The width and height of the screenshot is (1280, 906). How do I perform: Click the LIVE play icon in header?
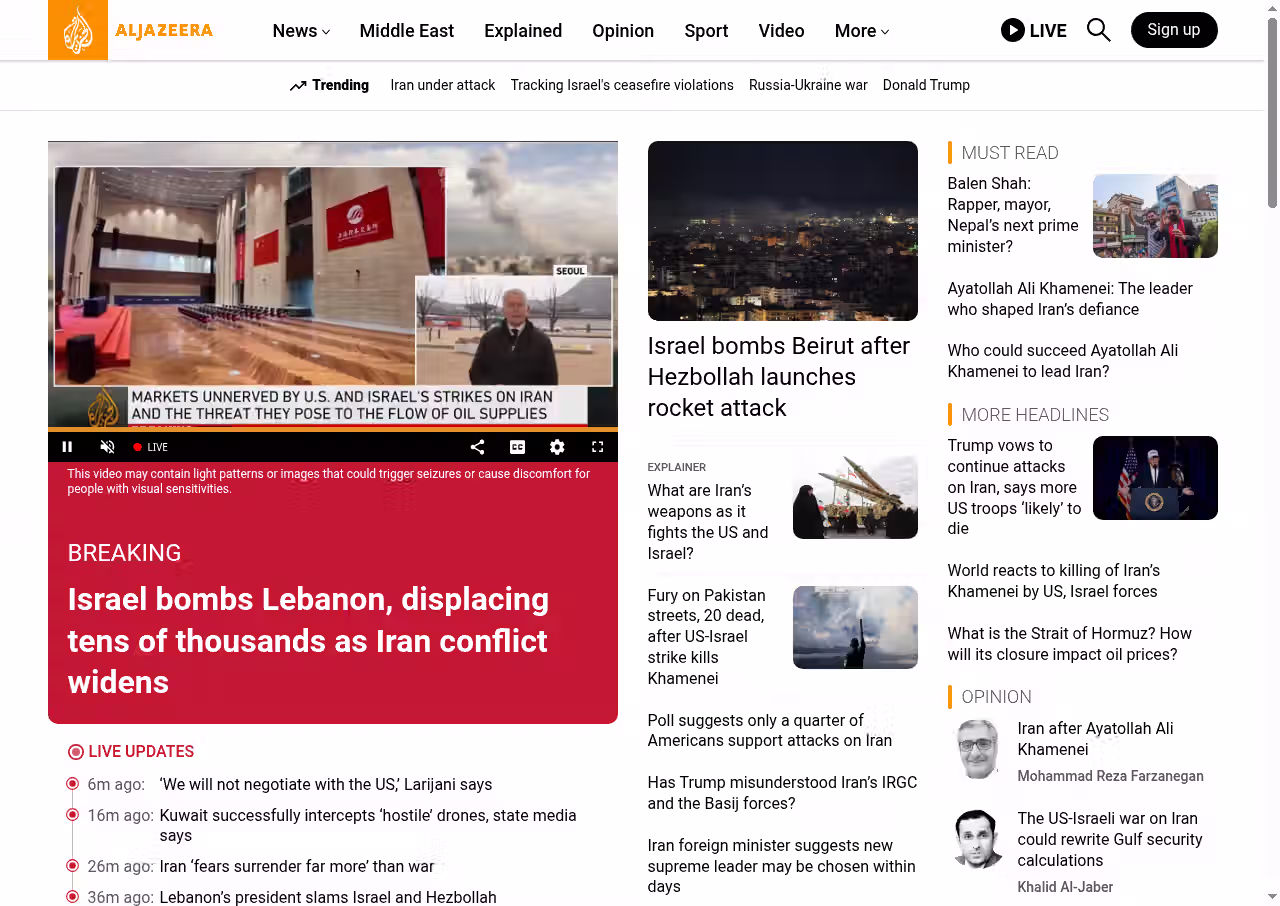pos(1013,30)
